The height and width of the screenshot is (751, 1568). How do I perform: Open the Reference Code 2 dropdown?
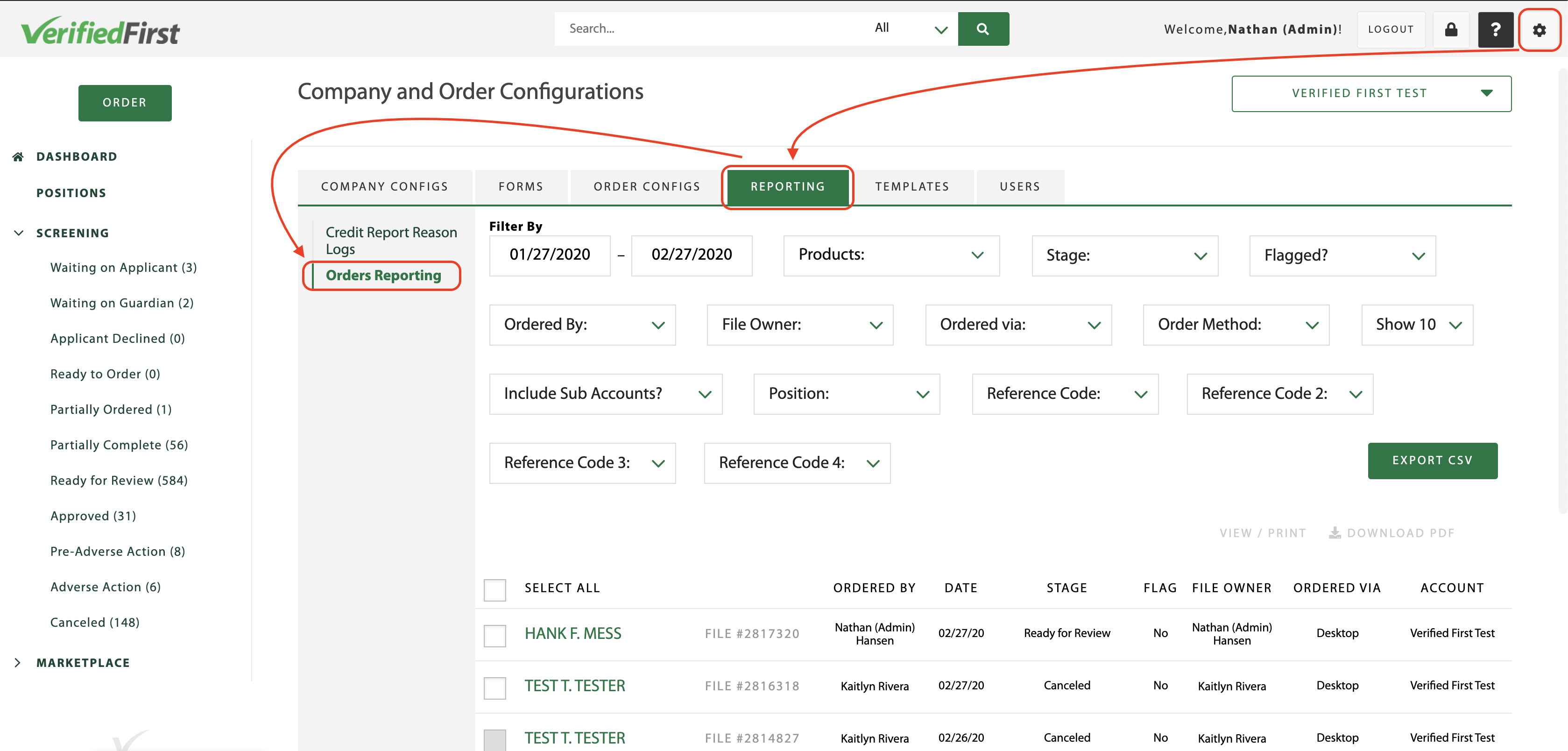tap(1280, 394)
